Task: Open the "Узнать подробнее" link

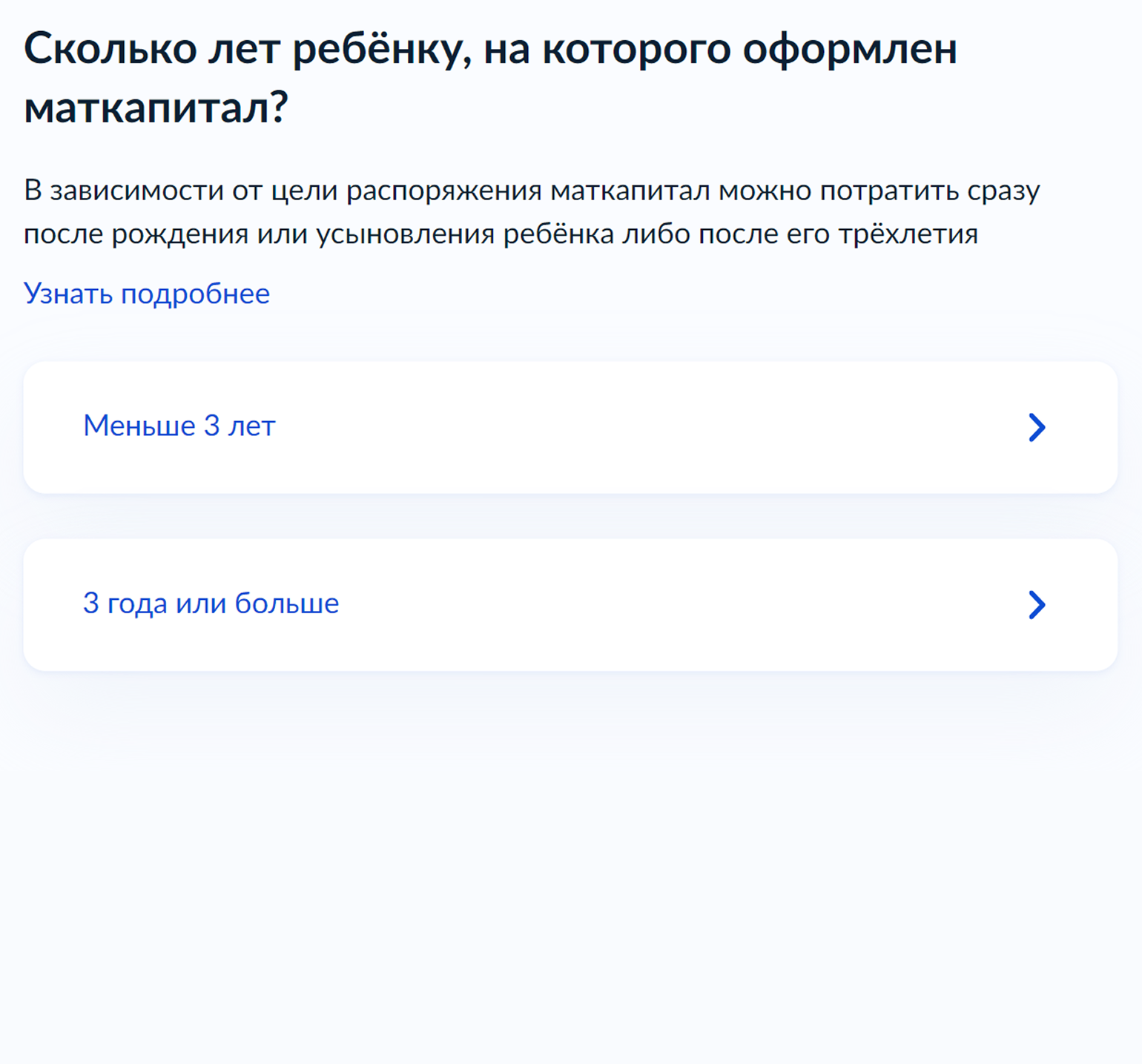Action: click(x=147, y=294)
